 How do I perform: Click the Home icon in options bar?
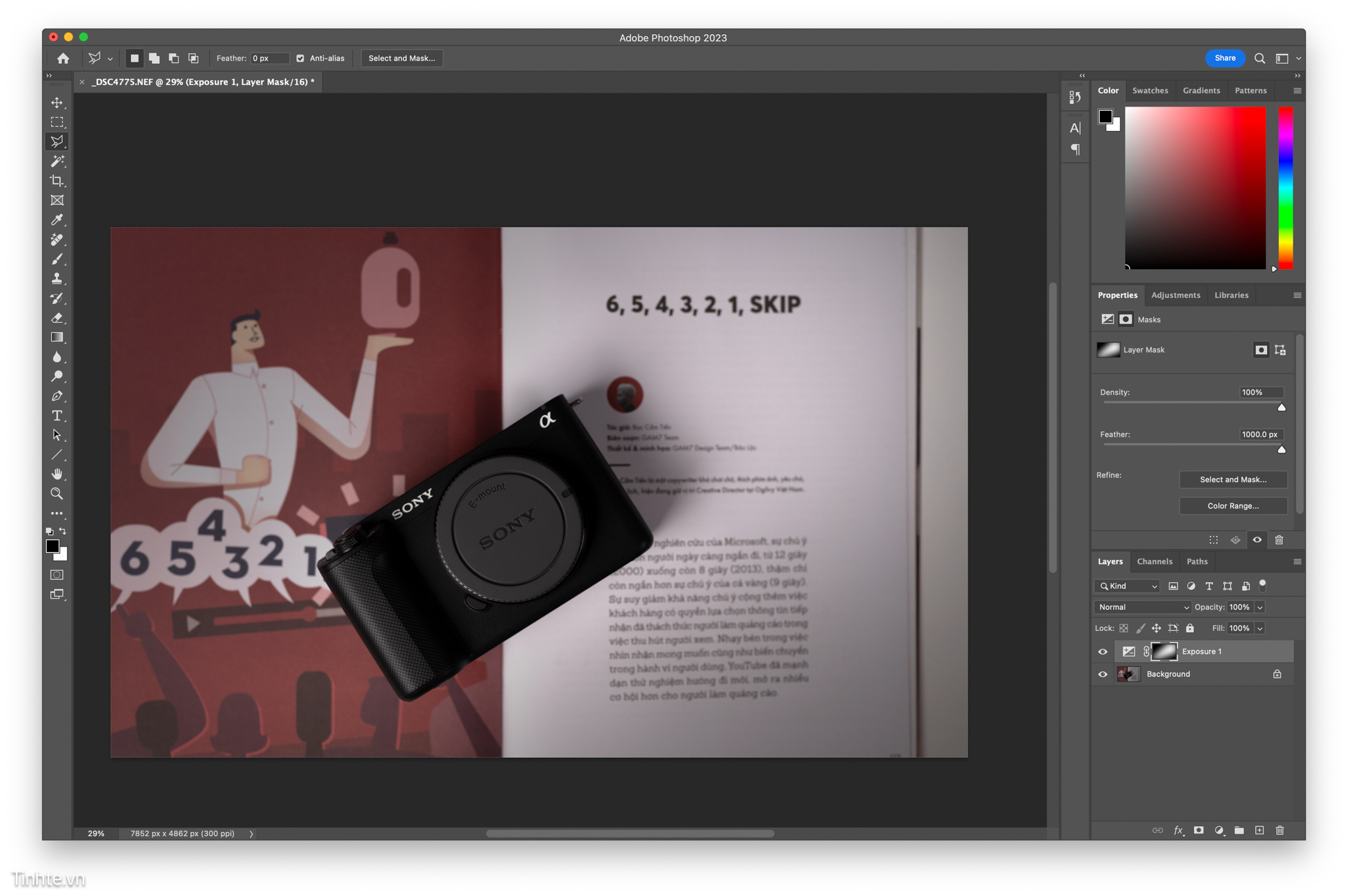click(x=63, y=59)
